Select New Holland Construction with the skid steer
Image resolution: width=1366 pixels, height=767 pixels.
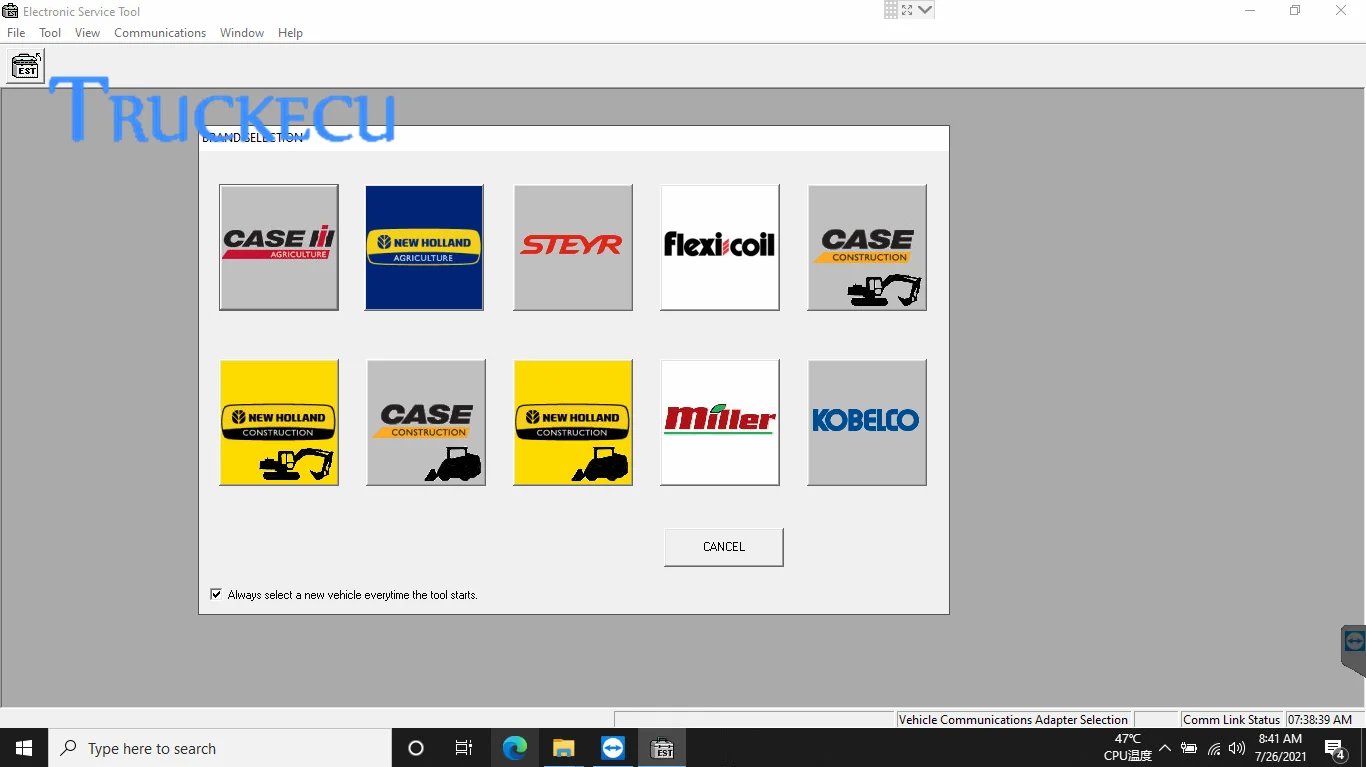click(x=573, y=422)
